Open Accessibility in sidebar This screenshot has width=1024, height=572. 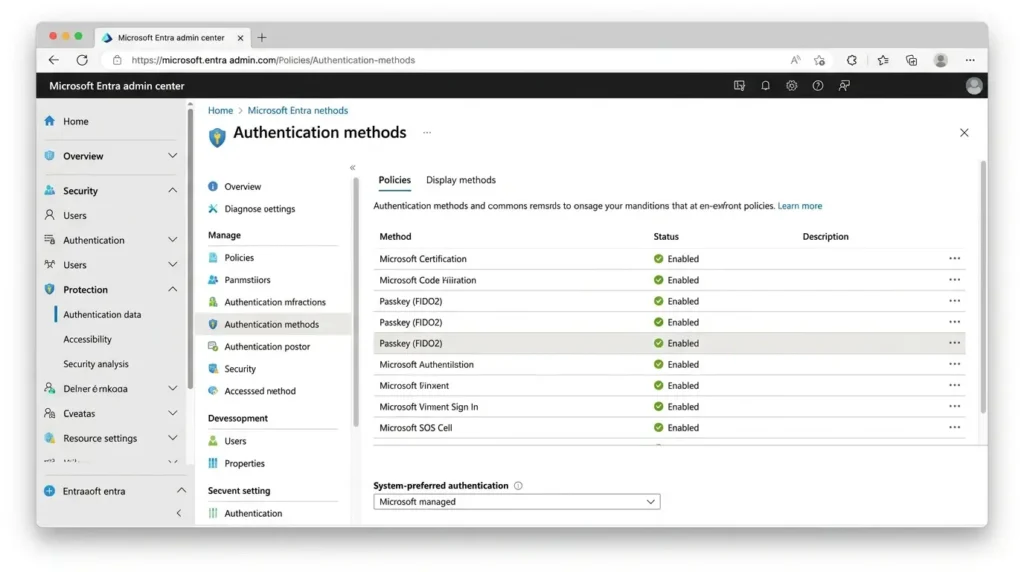point(88,340)
